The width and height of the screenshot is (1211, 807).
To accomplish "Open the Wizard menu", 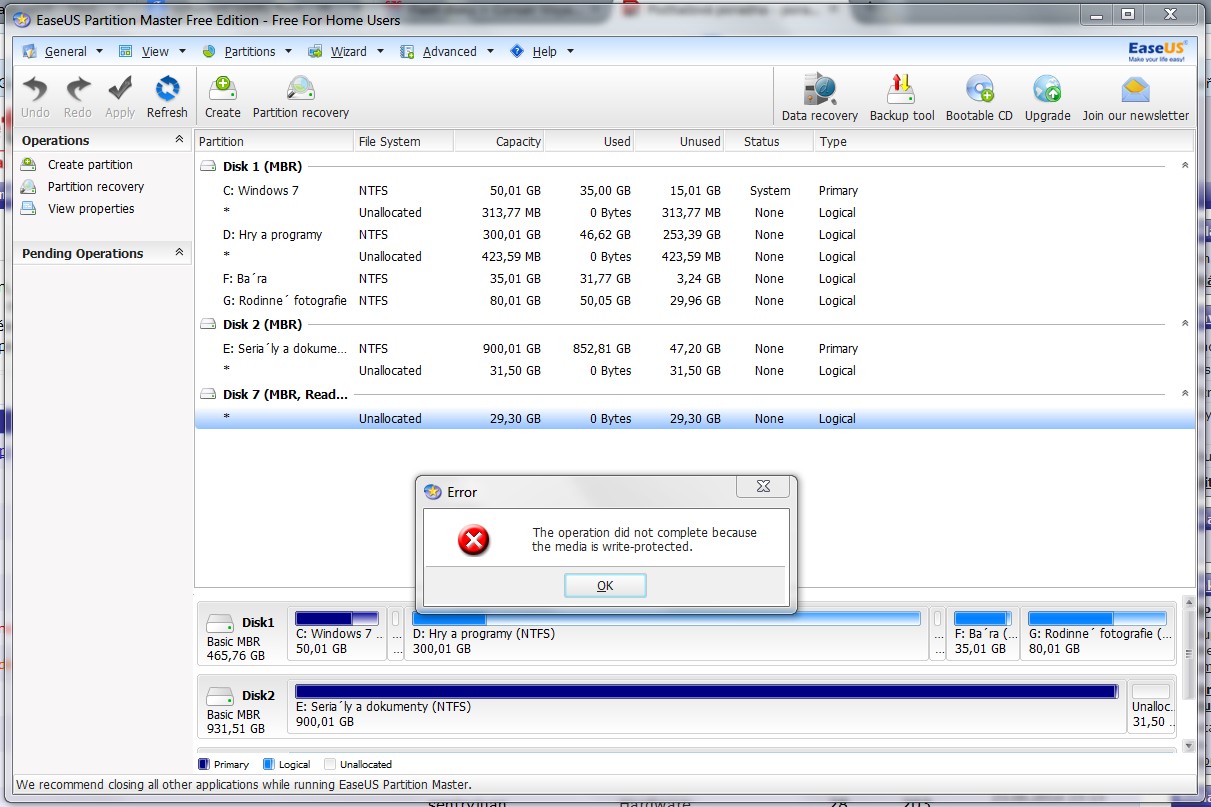I will pyautogui.click(x=348, y=51).
